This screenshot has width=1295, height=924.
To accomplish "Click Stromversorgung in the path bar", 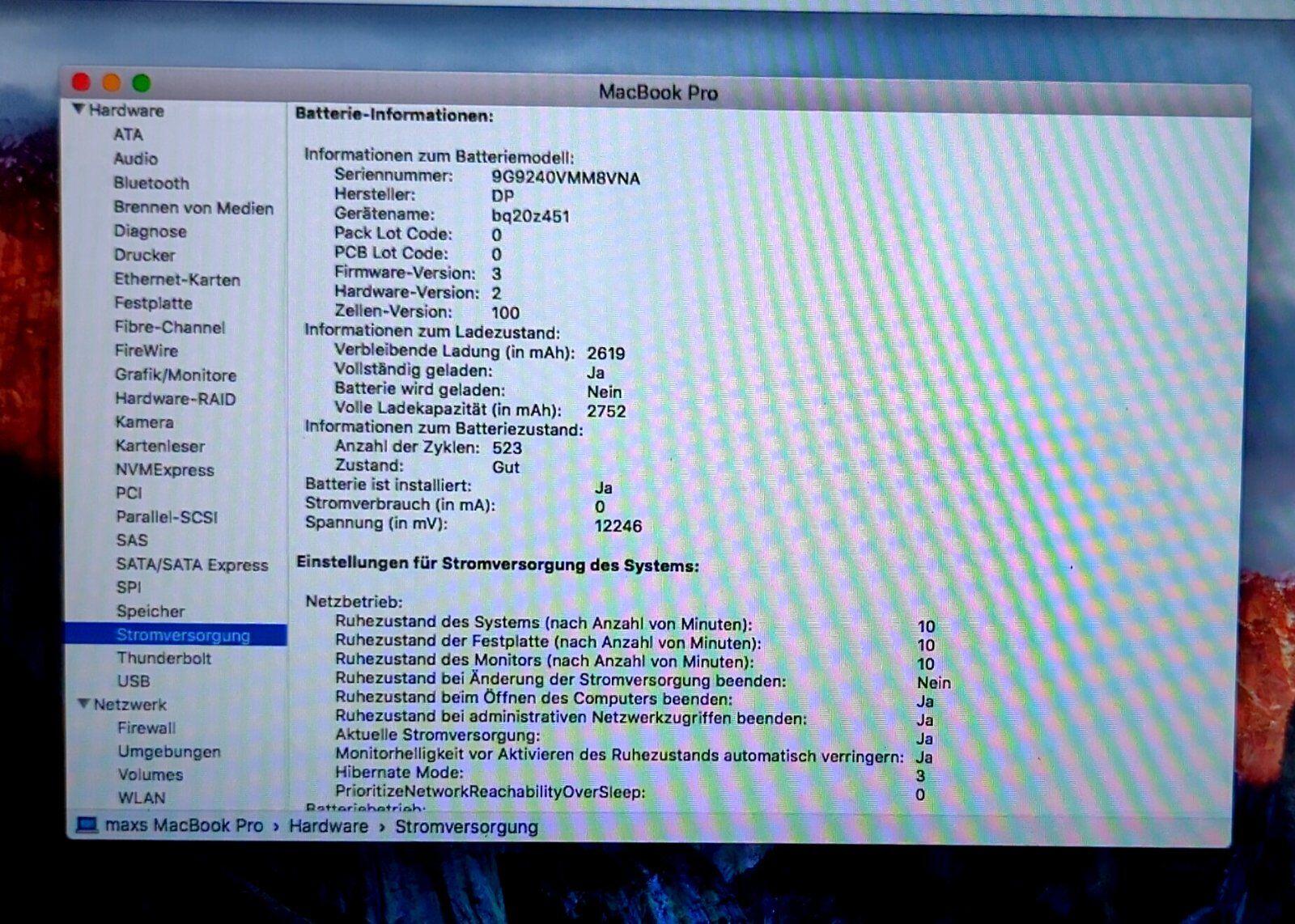I will coord(466,827).
